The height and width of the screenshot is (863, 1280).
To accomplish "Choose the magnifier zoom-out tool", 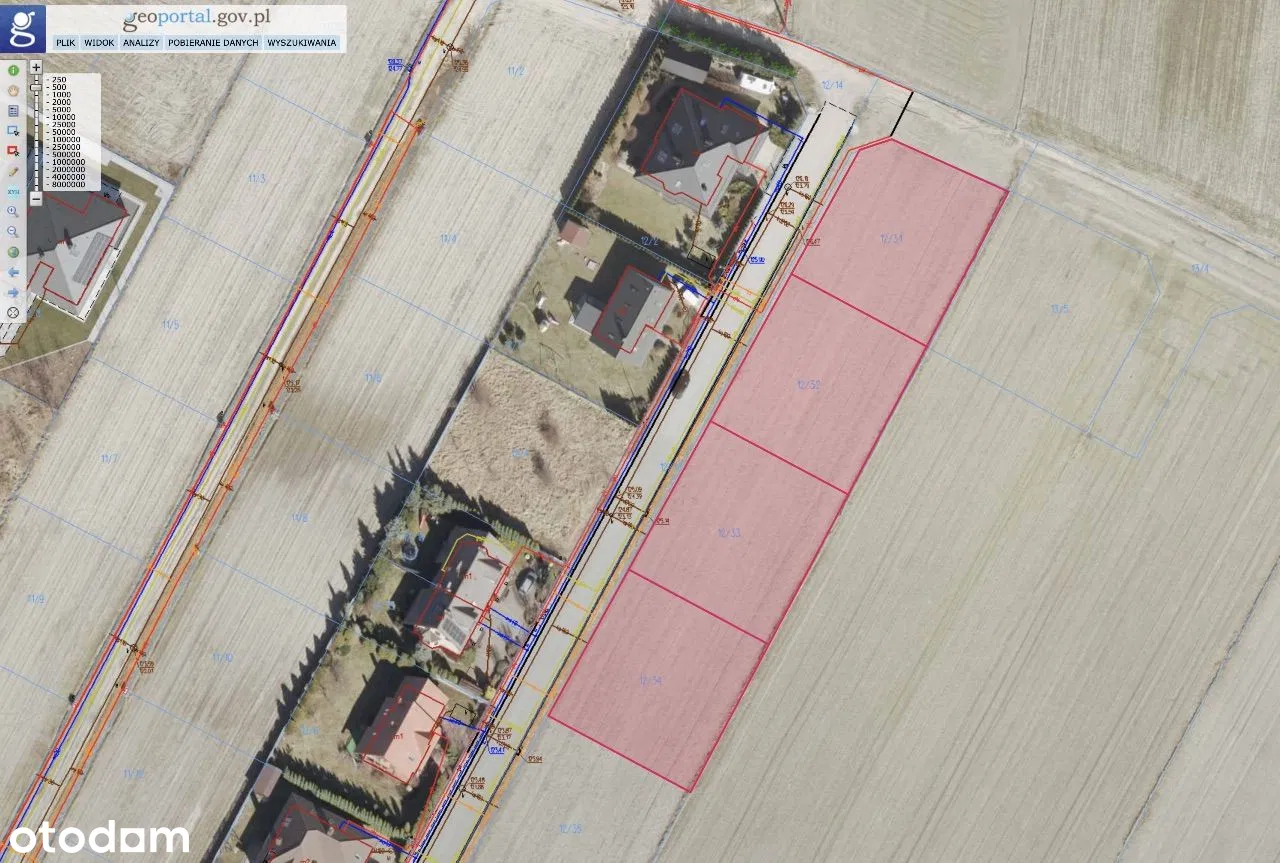I will click(13, 232).
